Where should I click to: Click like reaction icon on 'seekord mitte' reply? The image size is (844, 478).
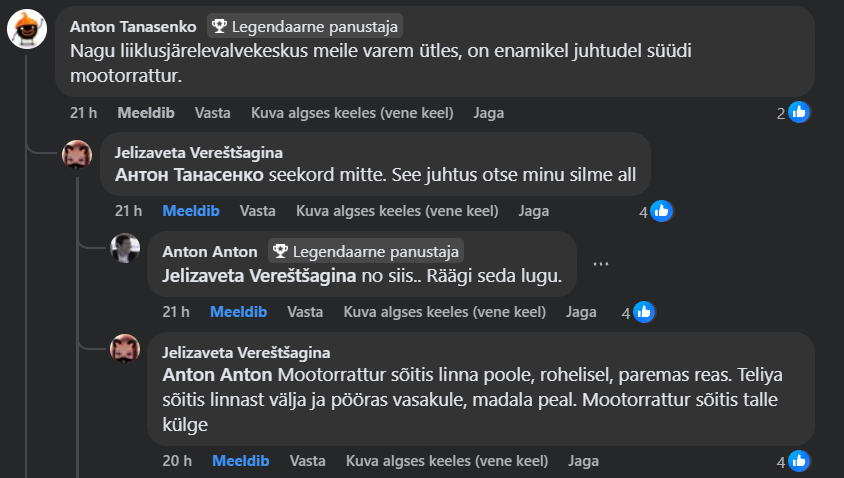tap(661, 211)
